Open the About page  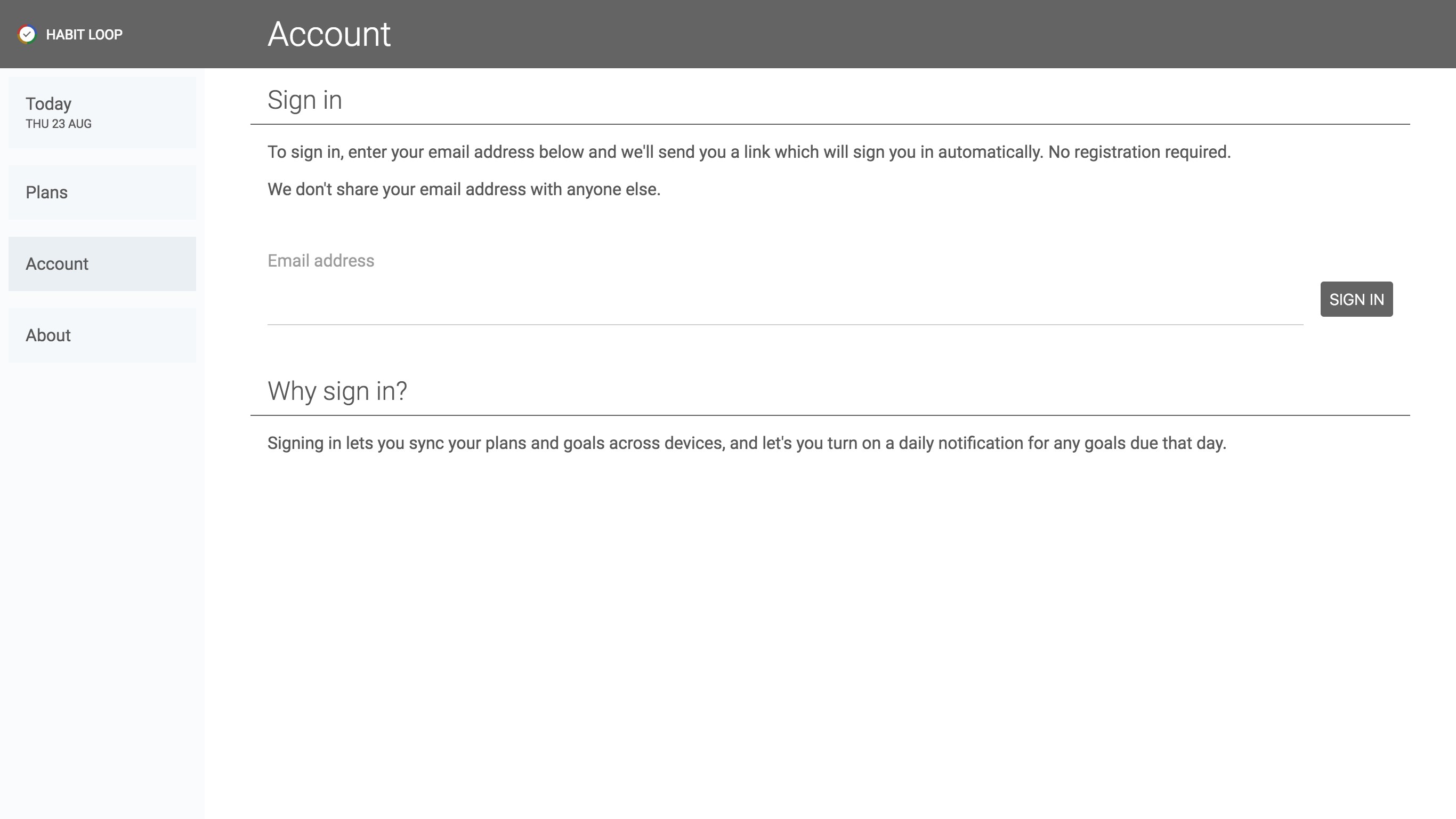click(x=102, y=335)
